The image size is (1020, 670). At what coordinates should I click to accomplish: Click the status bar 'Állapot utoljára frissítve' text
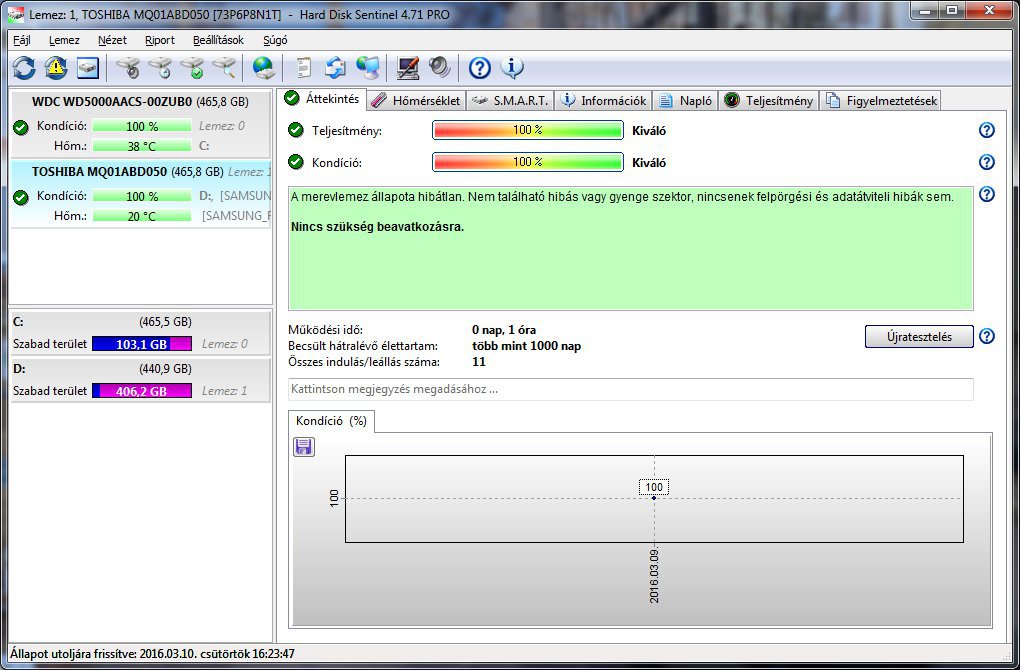[x=152, y=654]
